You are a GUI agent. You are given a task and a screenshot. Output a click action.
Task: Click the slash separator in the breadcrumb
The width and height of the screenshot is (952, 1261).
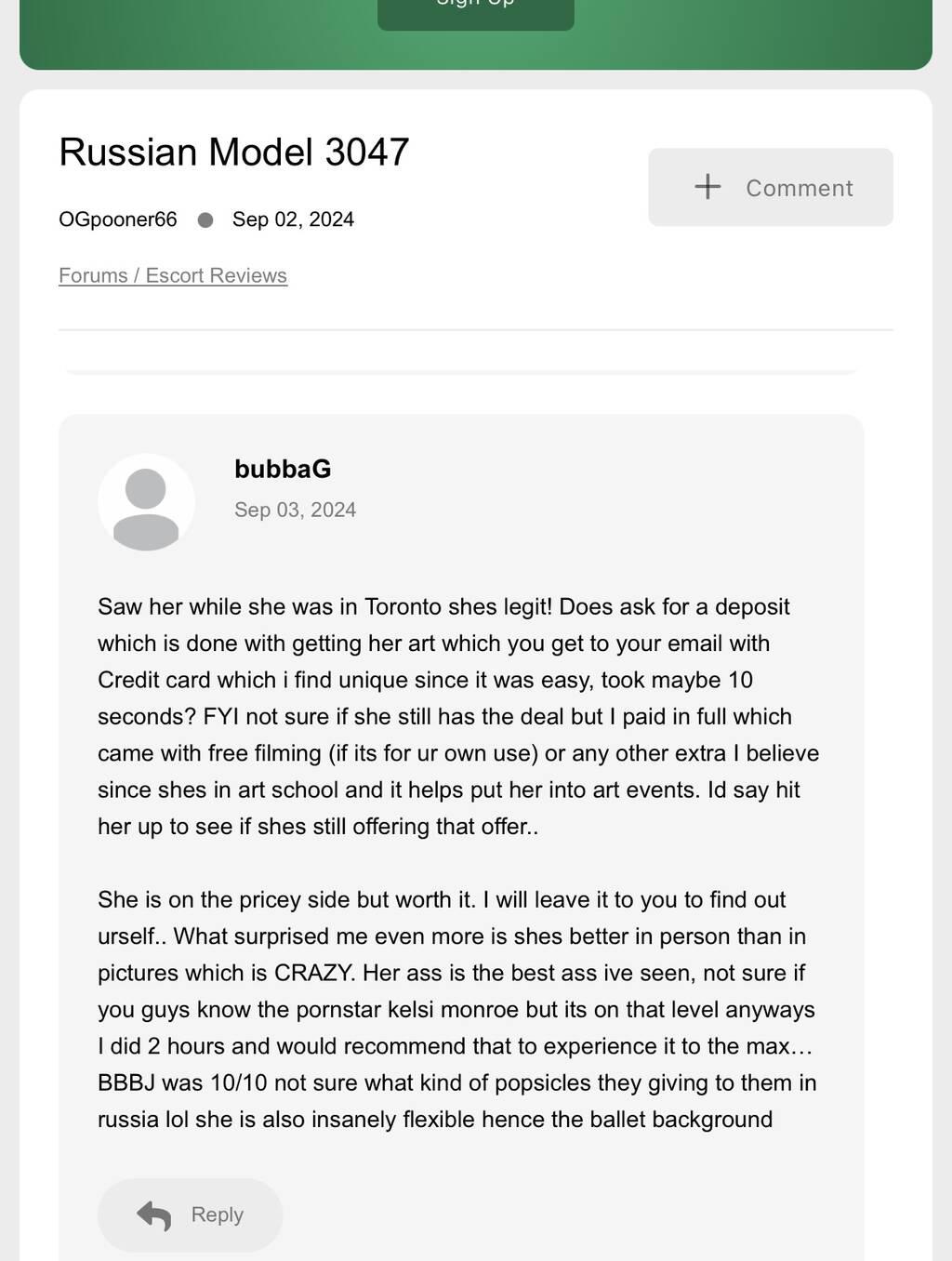(x=137, y=276)
